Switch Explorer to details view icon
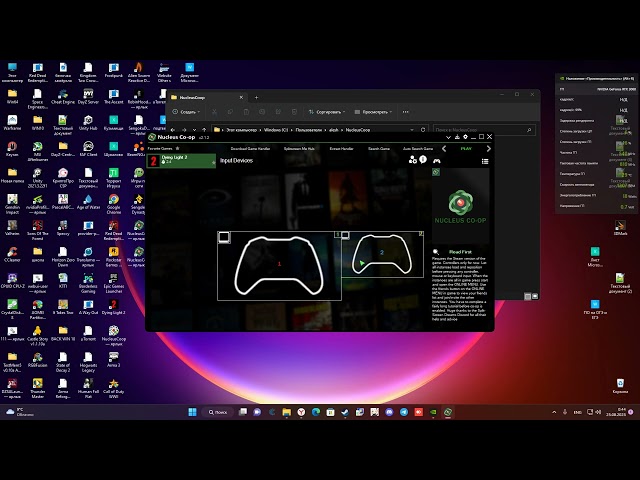Viewport: 640px width, 480px height. (x=527, y=296)
